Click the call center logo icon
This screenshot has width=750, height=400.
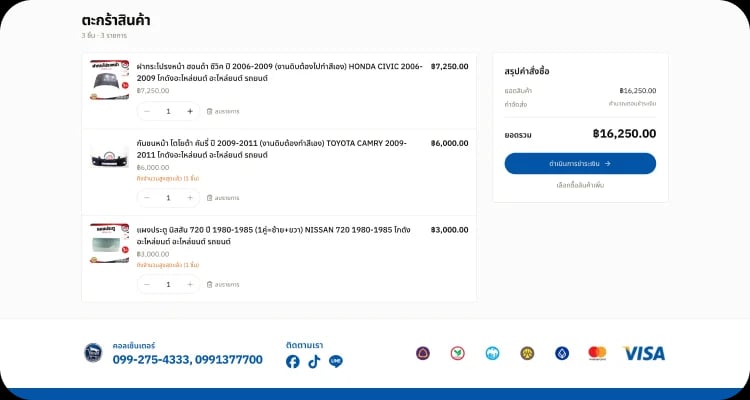coord(93,353)
